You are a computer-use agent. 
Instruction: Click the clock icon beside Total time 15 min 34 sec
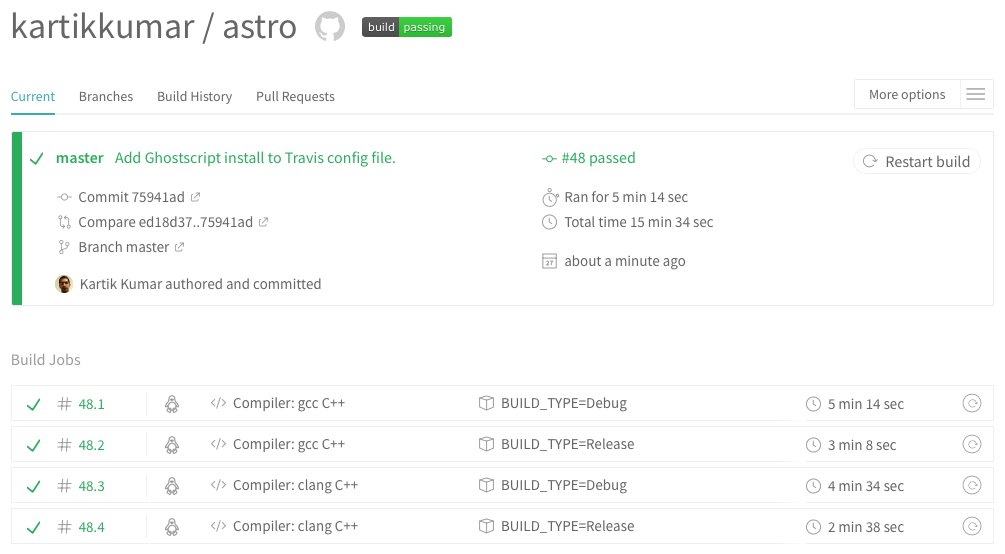coord(549,222)
